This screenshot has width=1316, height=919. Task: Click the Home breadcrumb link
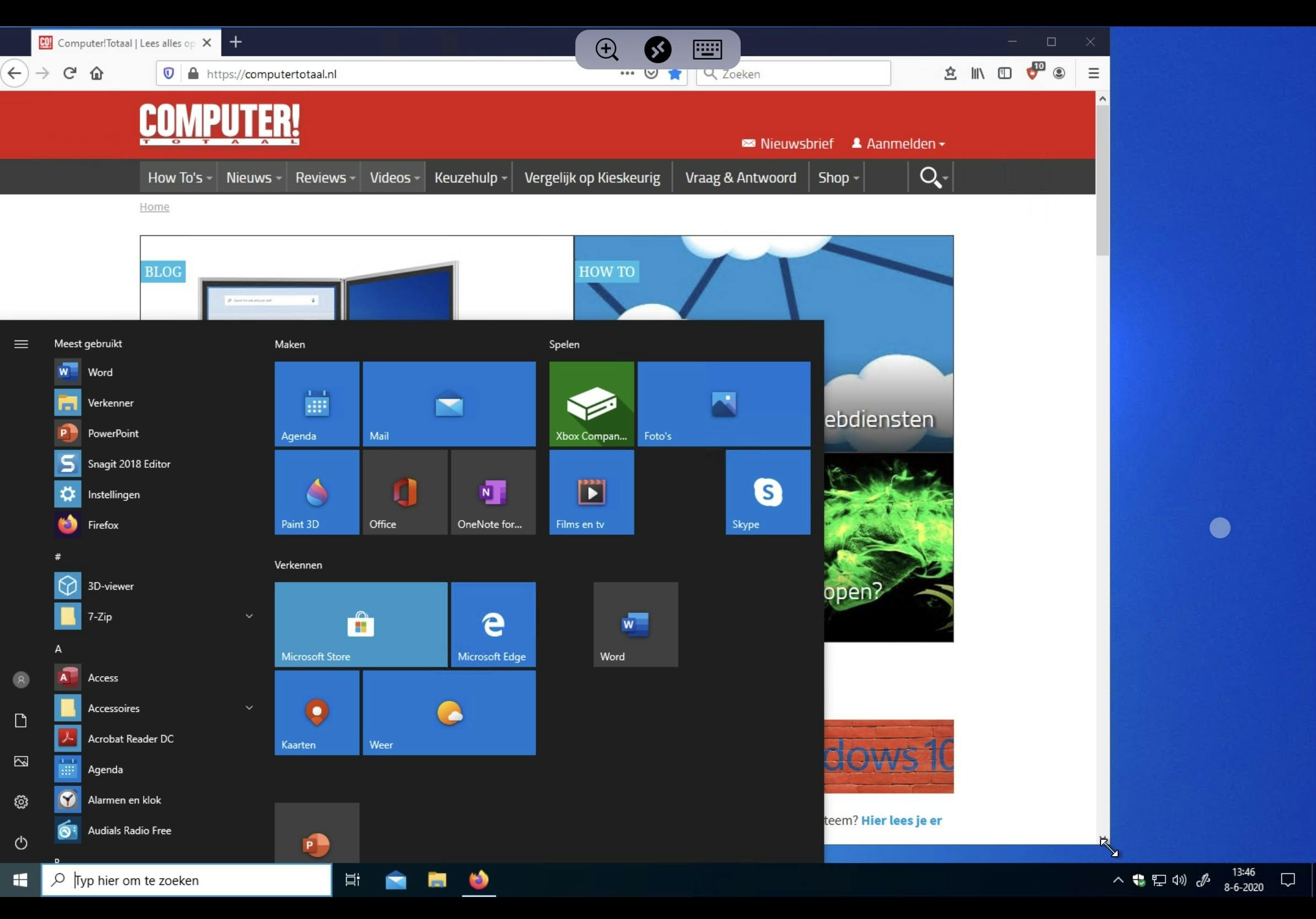tap(154, 207)
